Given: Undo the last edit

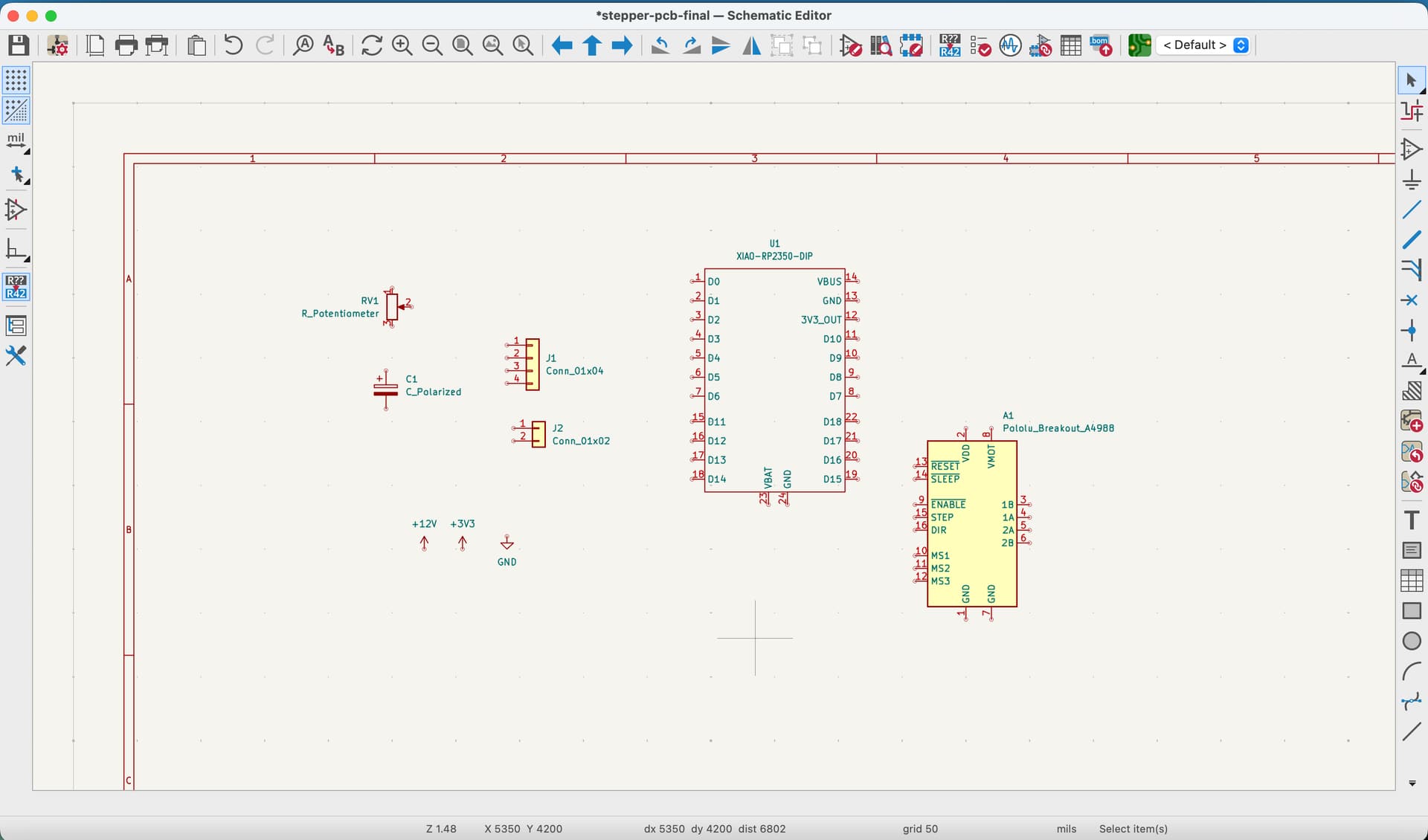Looking at the screenshot, I should point(234,45).
